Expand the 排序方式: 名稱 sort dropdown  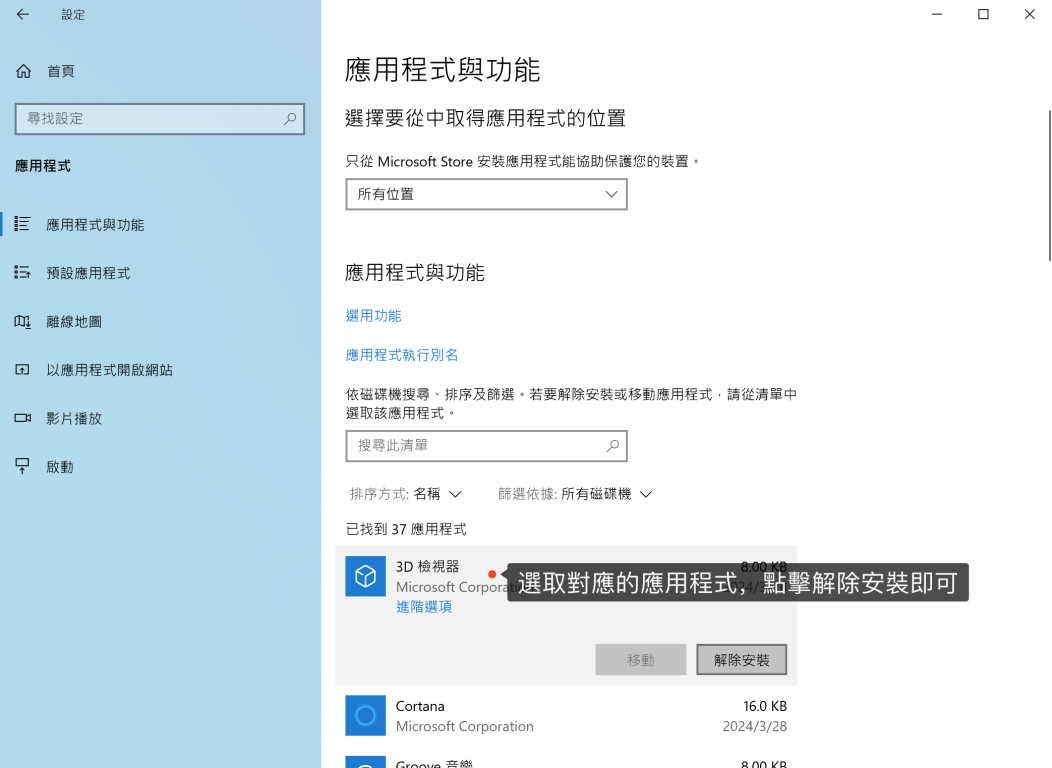pos(405,494)
